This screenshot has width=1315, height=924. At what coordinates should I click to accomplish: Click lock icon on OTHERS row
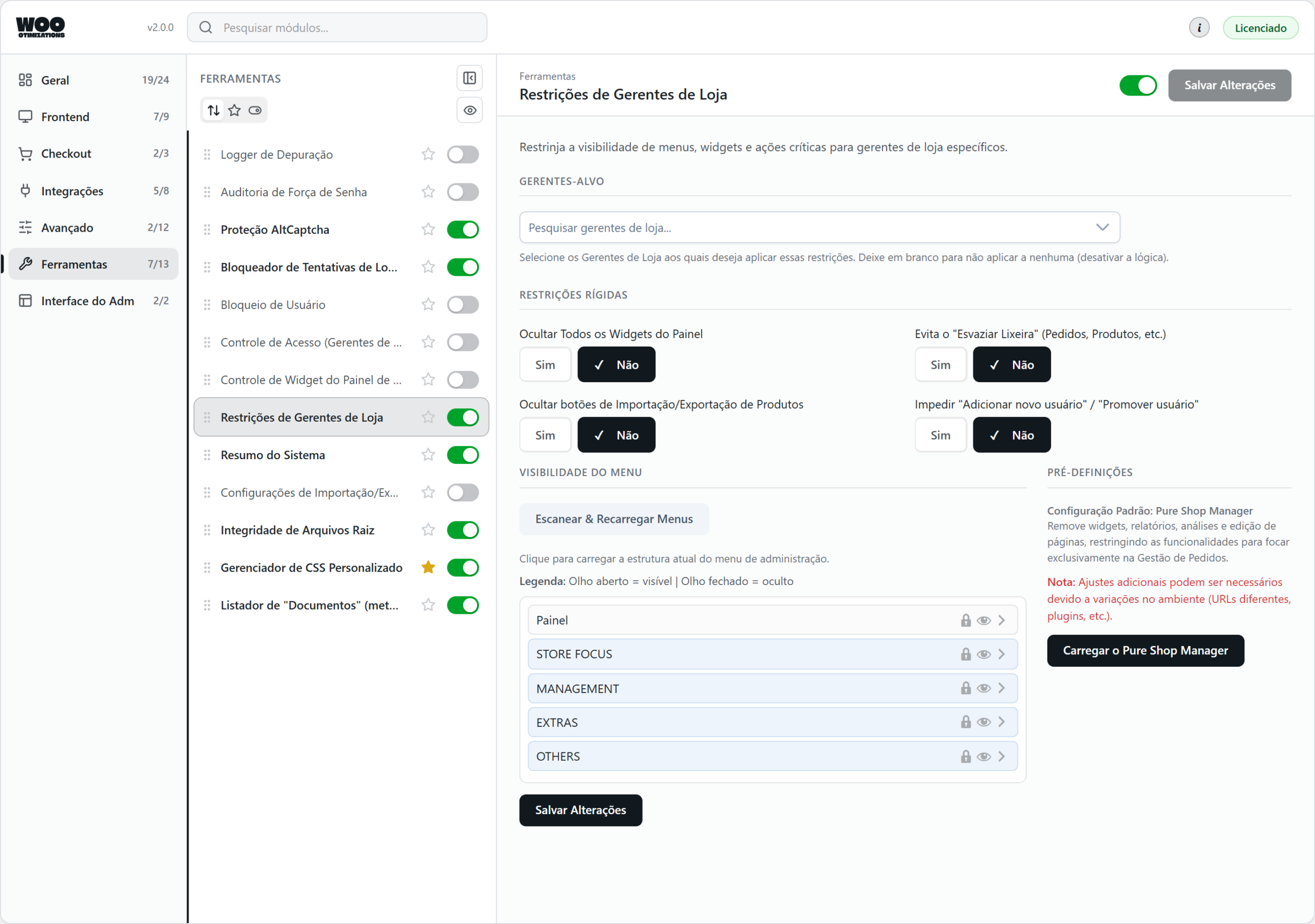tap(966, 756)
